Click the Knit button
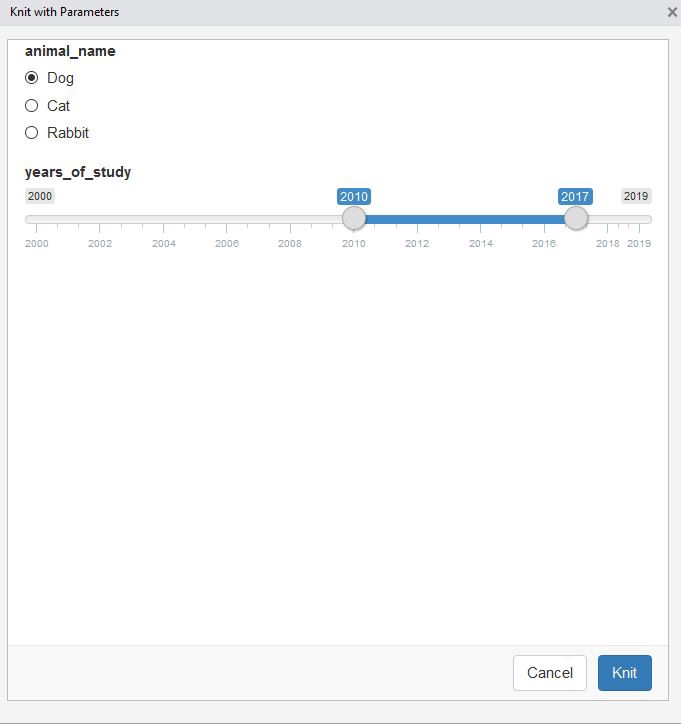The image size is (681, 724). [624, 673]
